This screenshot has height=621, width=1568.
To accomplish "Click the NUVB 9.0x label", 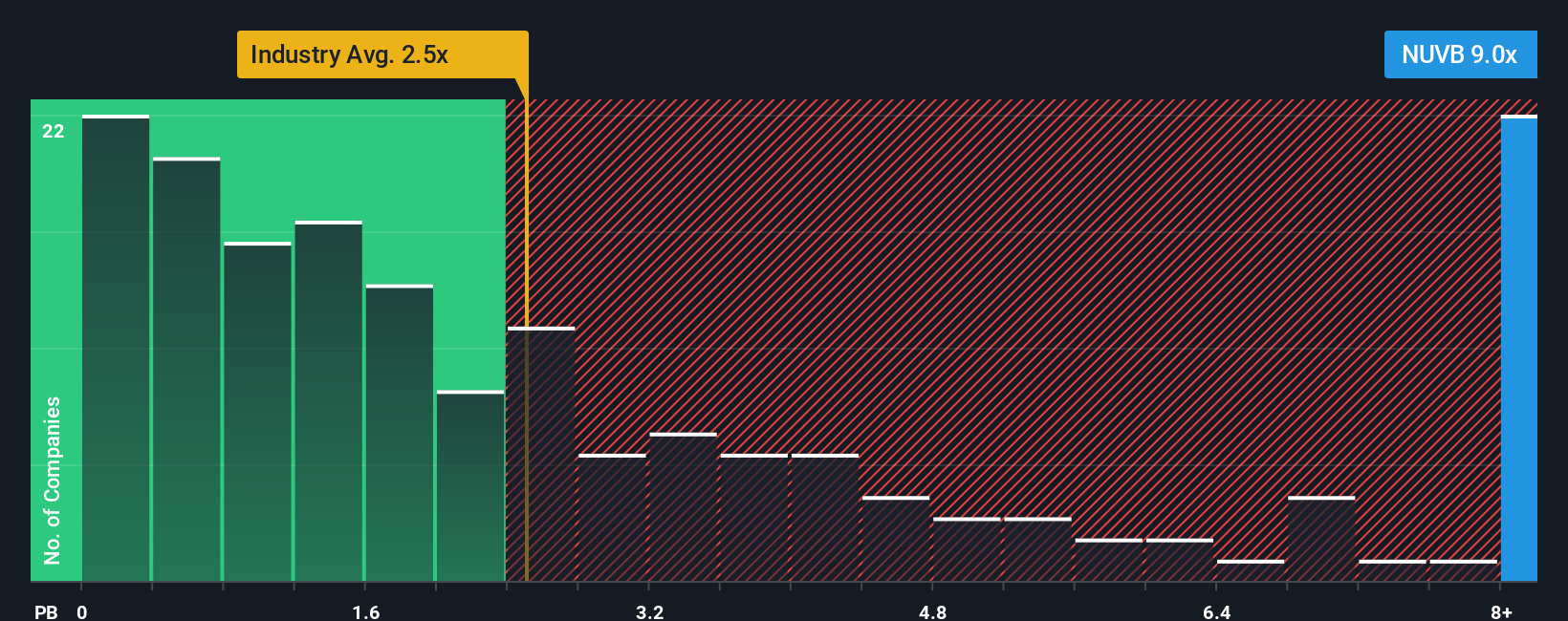I will (x=1460, y=54).
